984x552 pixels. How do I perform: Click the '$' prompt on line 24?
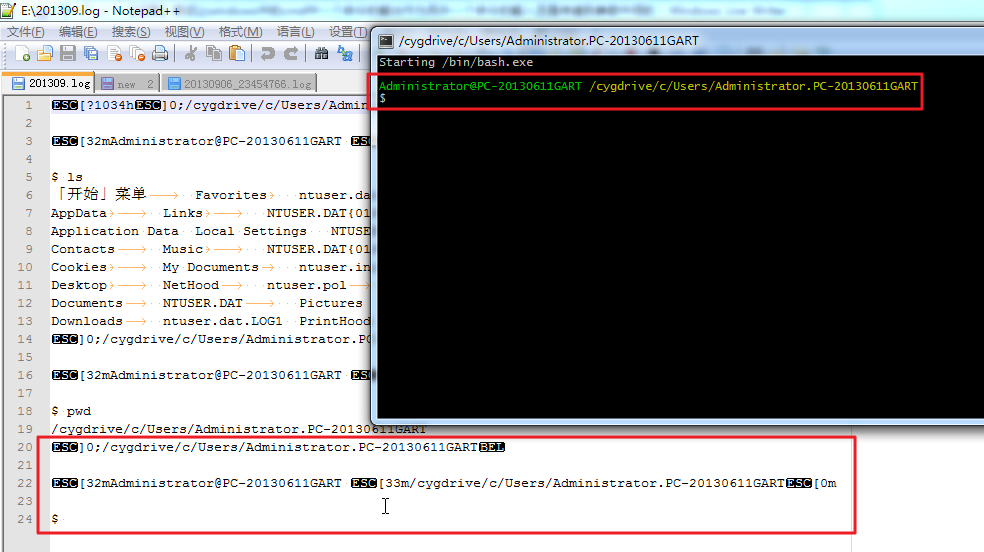point(55,519)
